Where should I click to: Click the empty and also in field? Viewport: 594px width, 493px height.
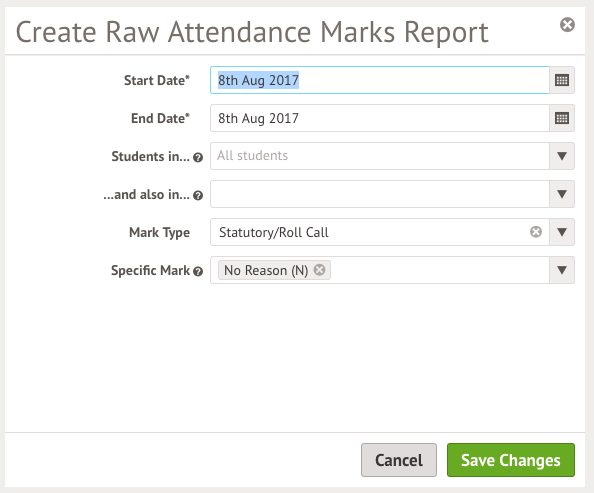380,194
